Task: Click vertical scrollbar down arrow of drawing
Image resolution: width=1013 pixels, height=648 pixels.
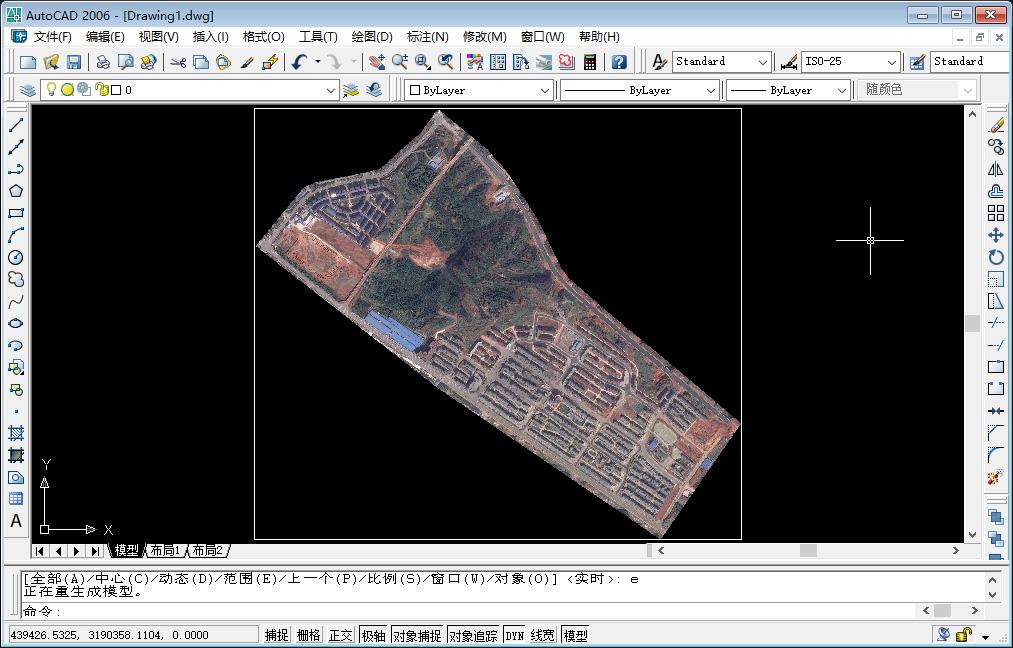Action: click(972, 535)
